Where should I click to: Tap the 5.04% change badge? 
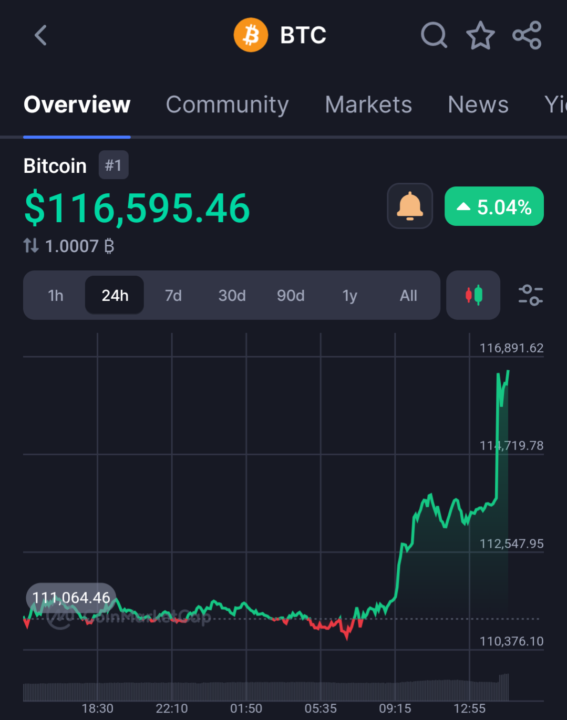point(494,206)
